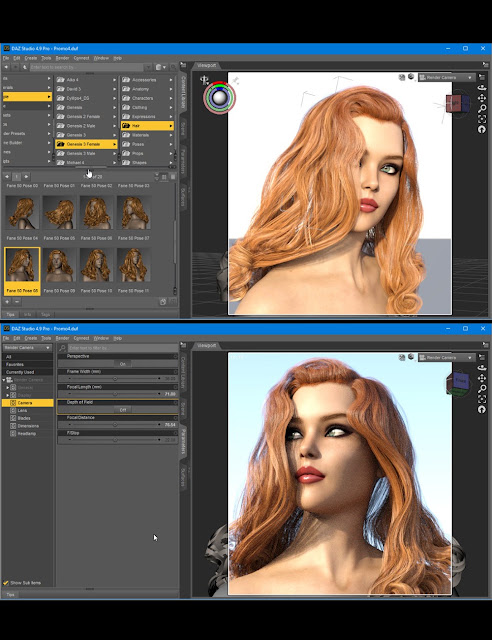Image resolution: width=492 pixels, height=640 pixels.
Task: Select Fane 50 Pose 08 thumbnail
Action: click(22, 271)
